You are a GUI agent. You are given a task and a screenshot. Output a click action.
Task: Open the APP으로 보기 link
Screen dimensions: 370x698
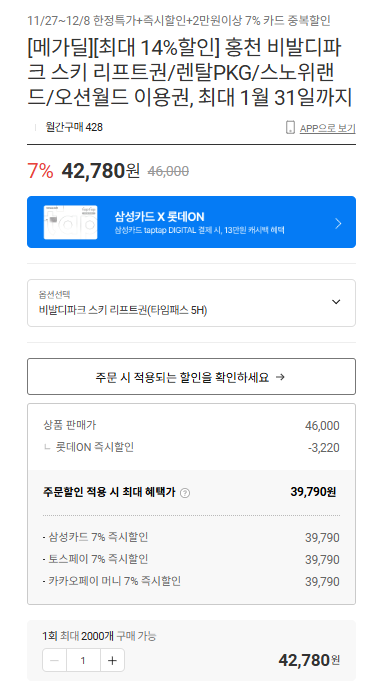pos(327,128)
